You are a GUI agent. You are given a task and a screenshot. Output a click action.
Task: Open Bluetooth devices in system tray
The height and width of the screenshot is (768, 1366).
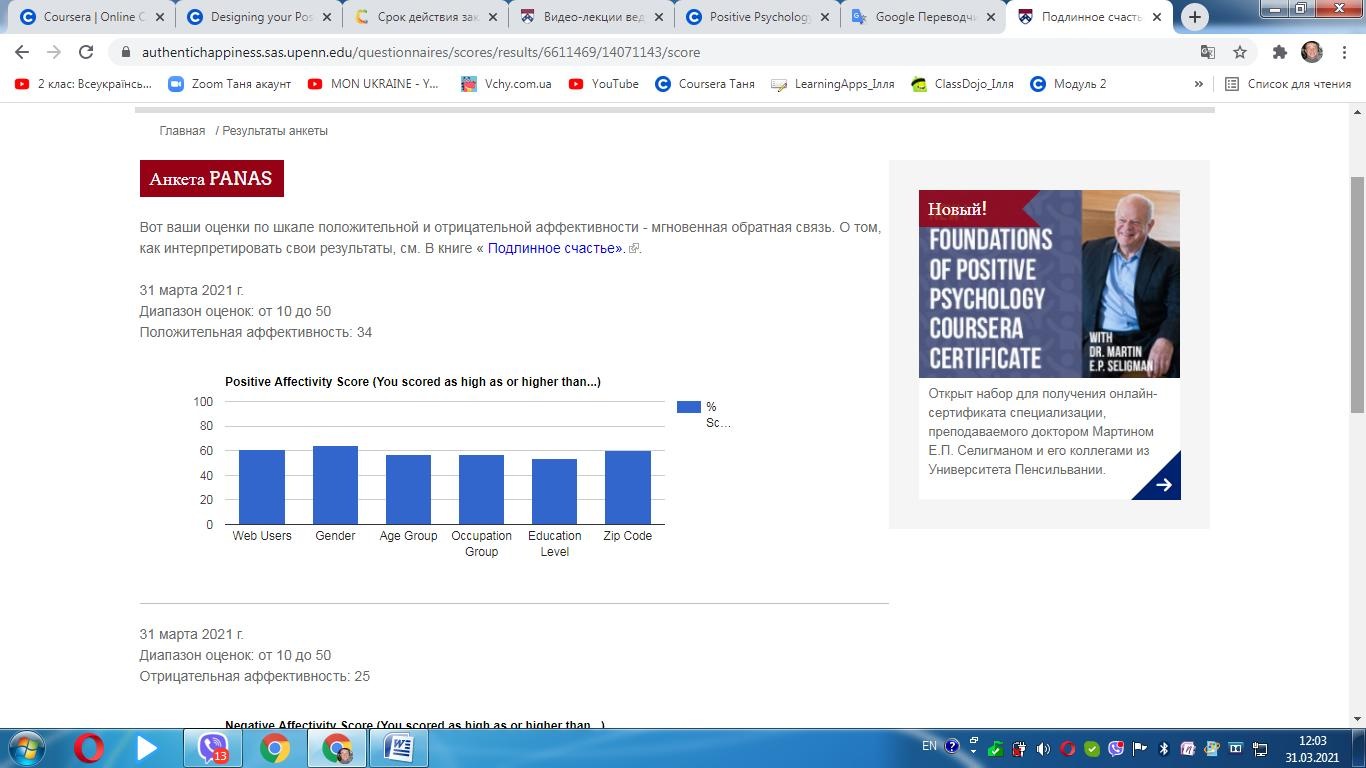tap(1163, 748)
